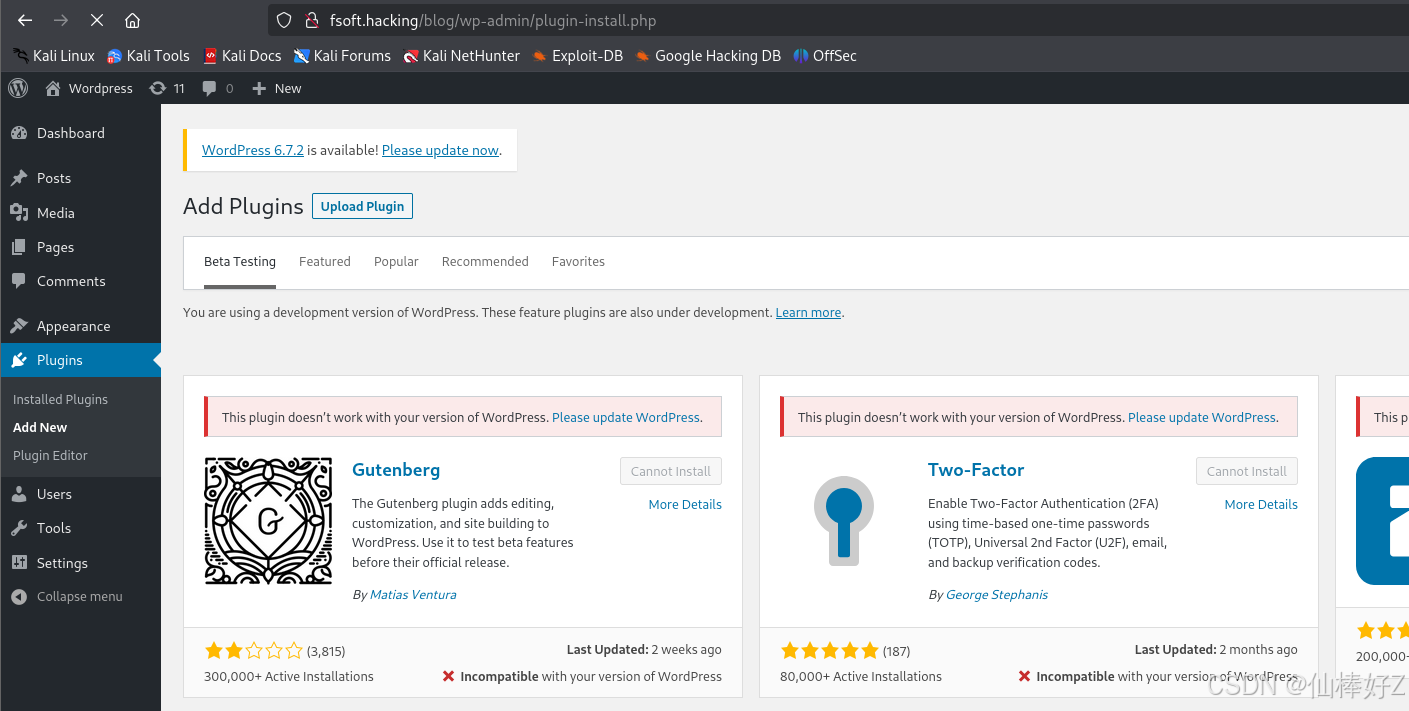Switch to the Beta Testing tab
The height and width of the screenshot is (711, 1409).
click(x=240, y=262)
